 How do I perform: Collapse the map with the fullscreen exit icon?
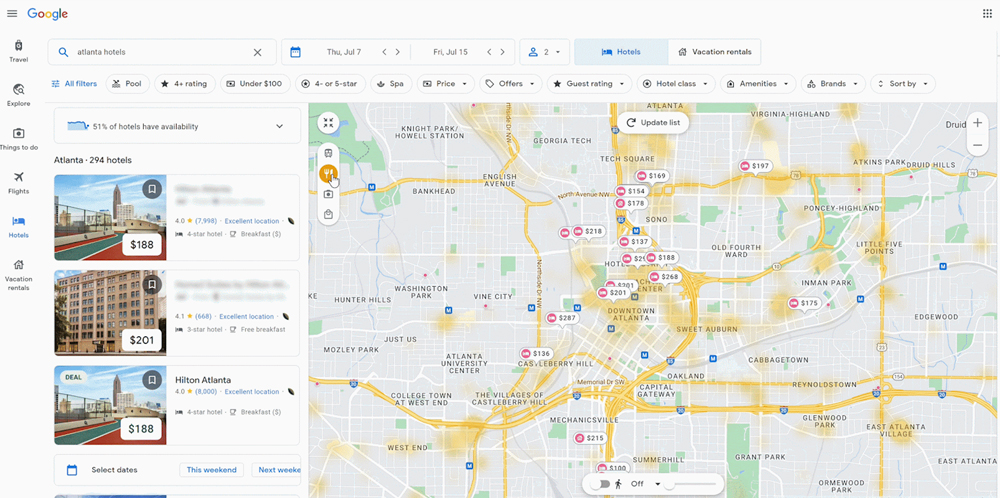(x=328, y=123)
